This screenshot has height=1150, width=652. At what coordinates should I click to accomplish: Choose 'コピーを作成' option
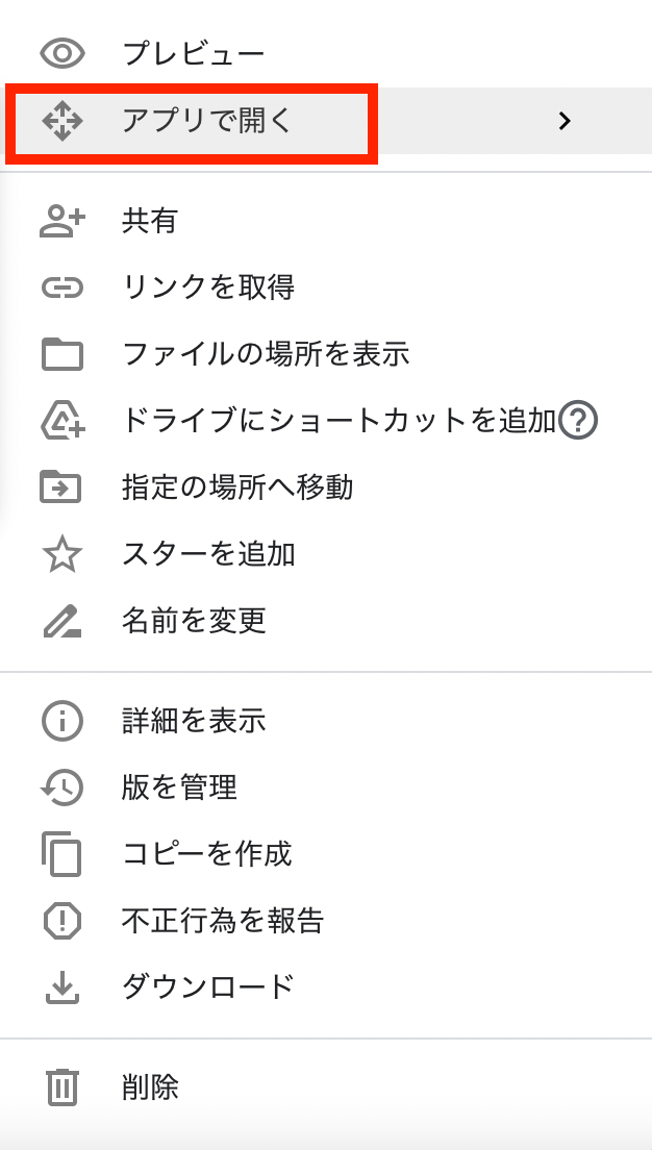point(207,854)
